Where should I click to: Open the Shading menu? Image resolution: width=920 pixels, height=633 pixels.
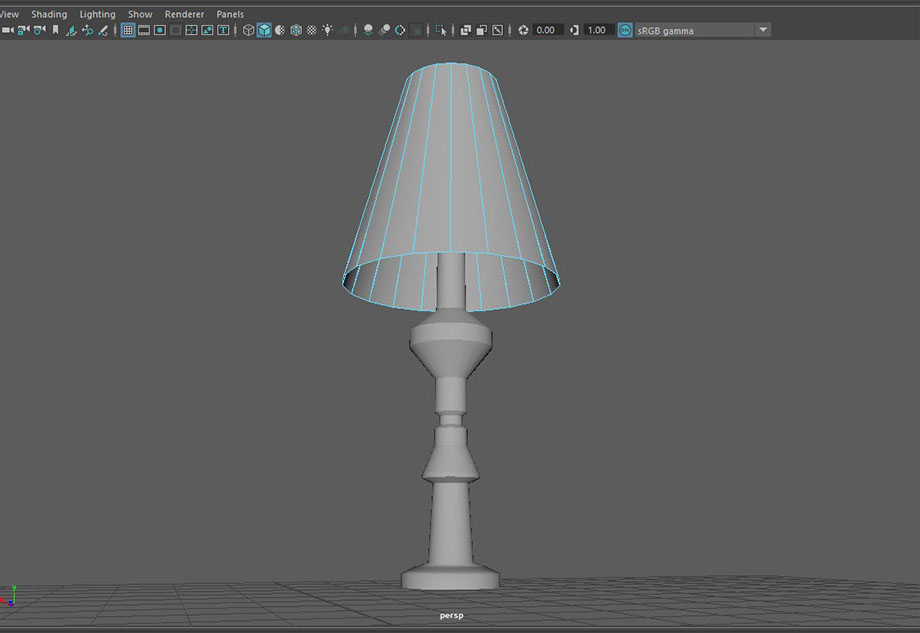pyautogui.click(x=49, y=14)
